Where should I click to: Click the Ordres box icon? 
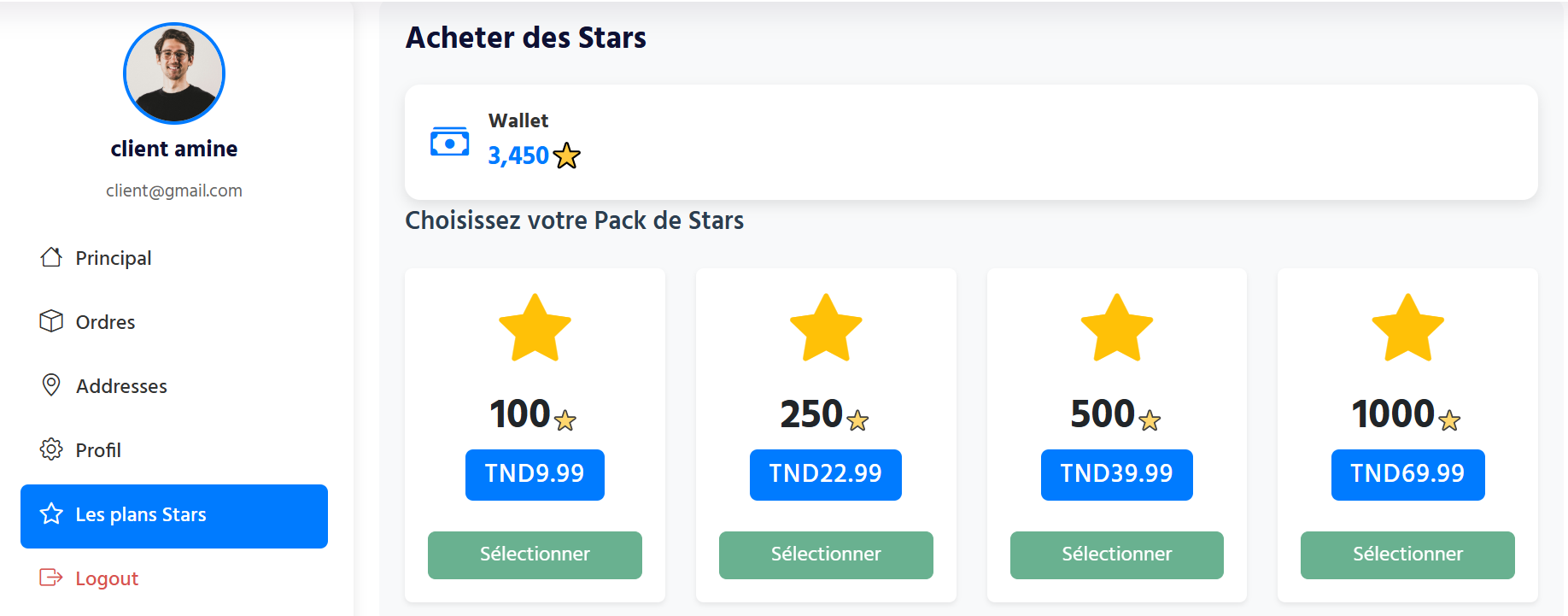pos(51,321)
